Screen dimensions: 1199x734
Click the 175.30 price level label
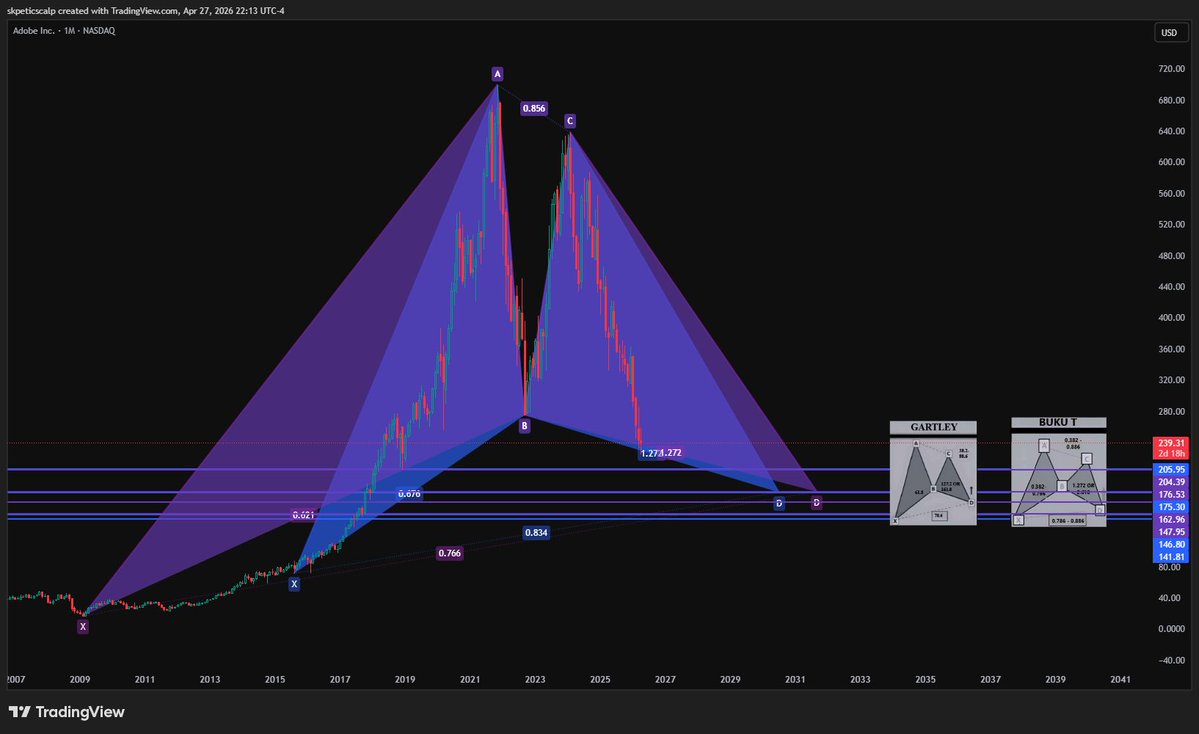pos(1171,507)
